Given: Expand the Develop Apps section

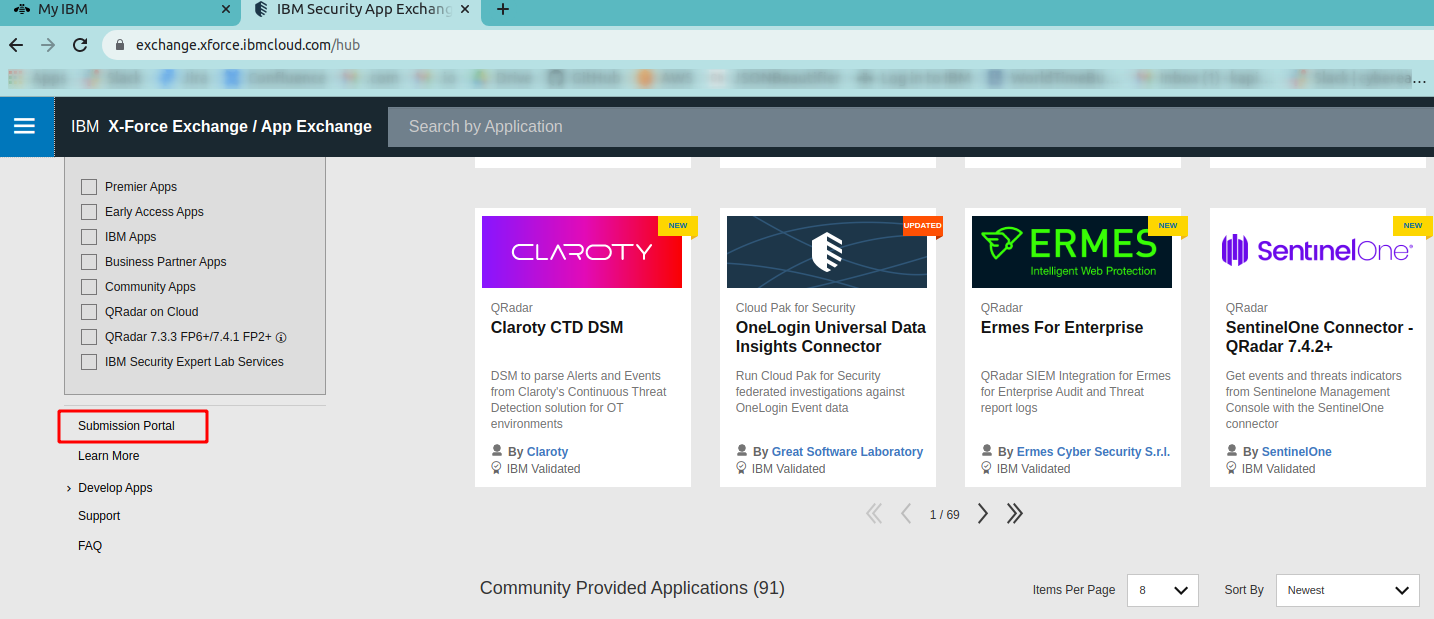Looking at the screenshot, I should click(x=109, y=488).
